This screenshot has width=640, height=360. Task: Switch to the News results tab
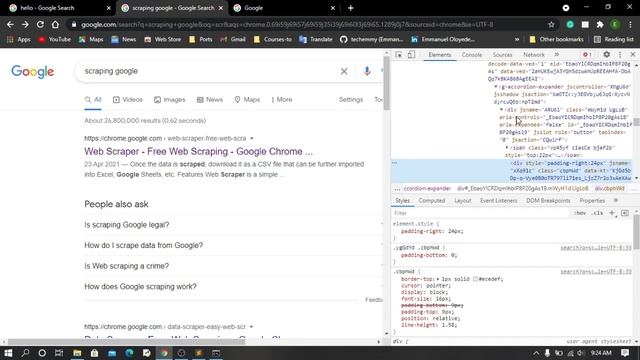click(x=210, y=100)
